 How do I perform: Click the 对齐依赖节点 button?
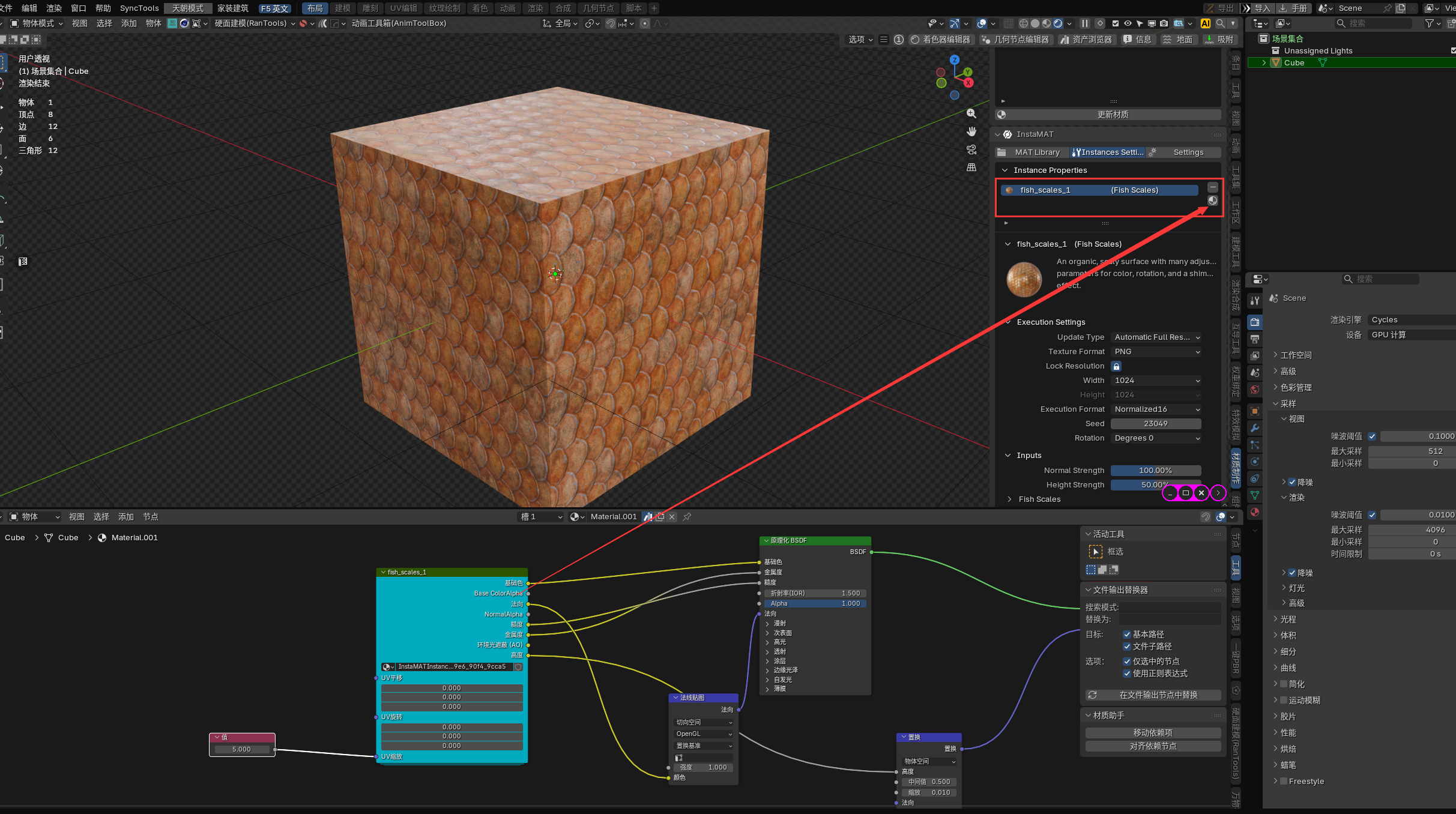coord(1153,746)
